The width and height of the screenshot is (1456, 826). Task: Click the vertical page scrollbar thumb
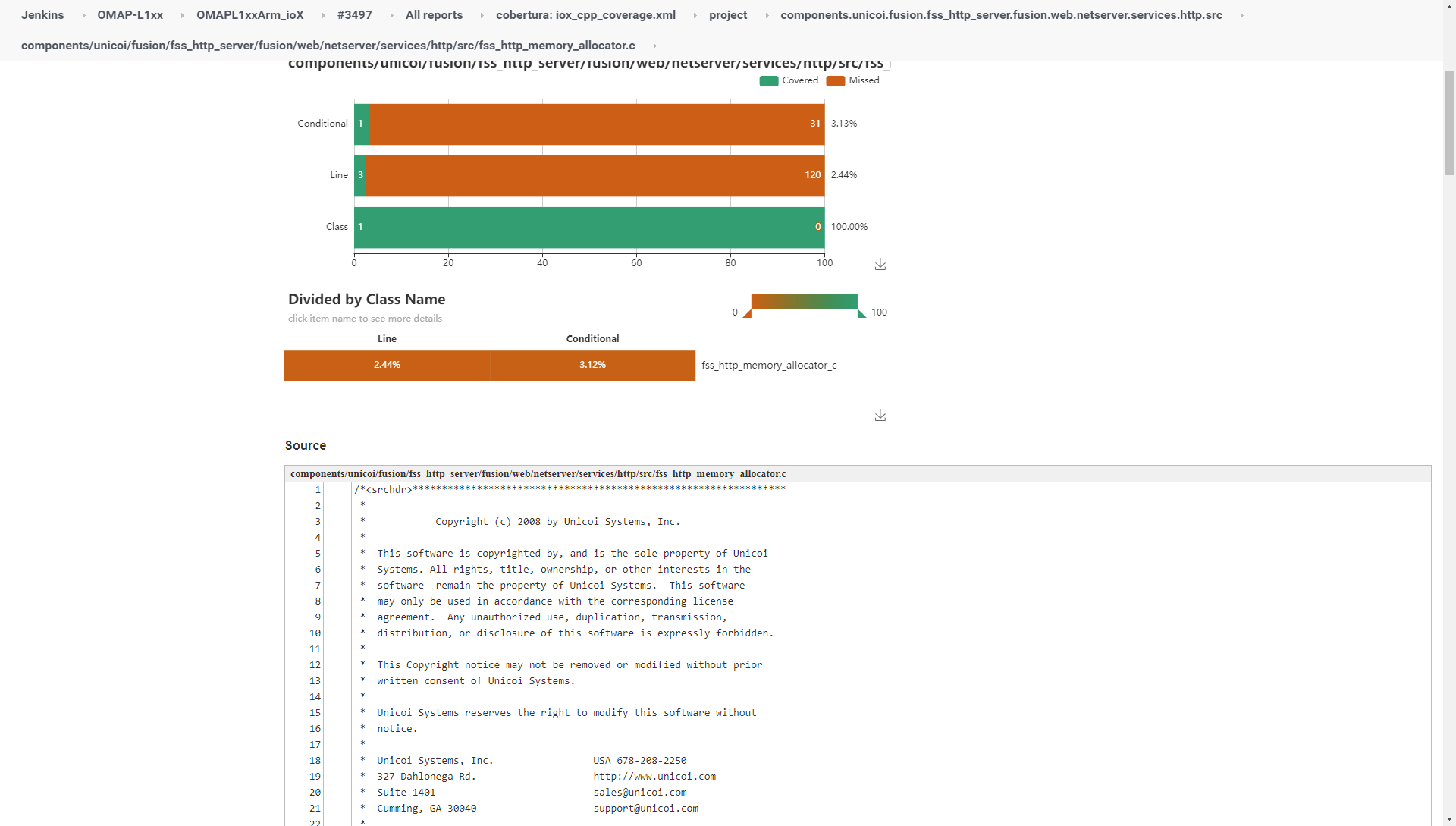(1449, 121)
